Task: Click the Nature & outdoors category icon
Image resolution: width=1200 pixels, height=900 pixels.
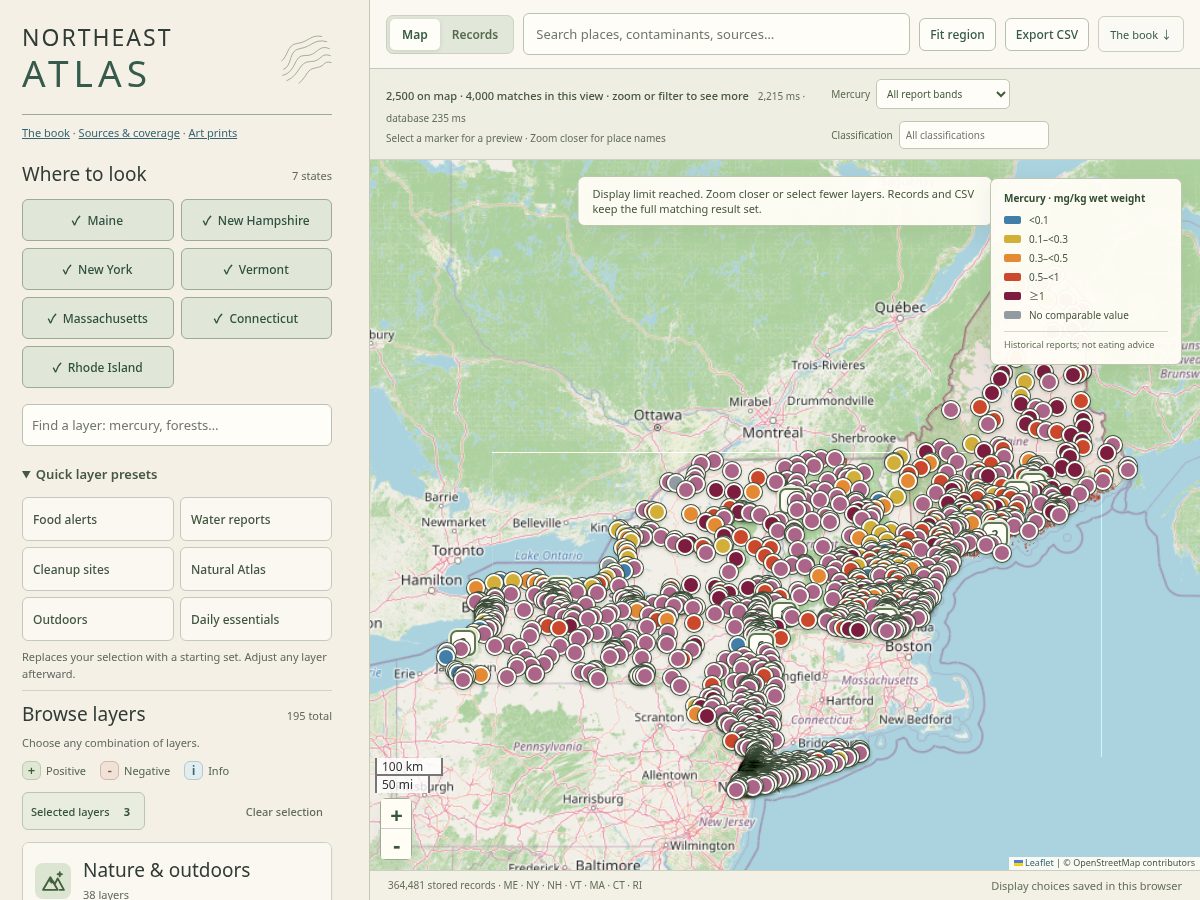Action: 53,880
